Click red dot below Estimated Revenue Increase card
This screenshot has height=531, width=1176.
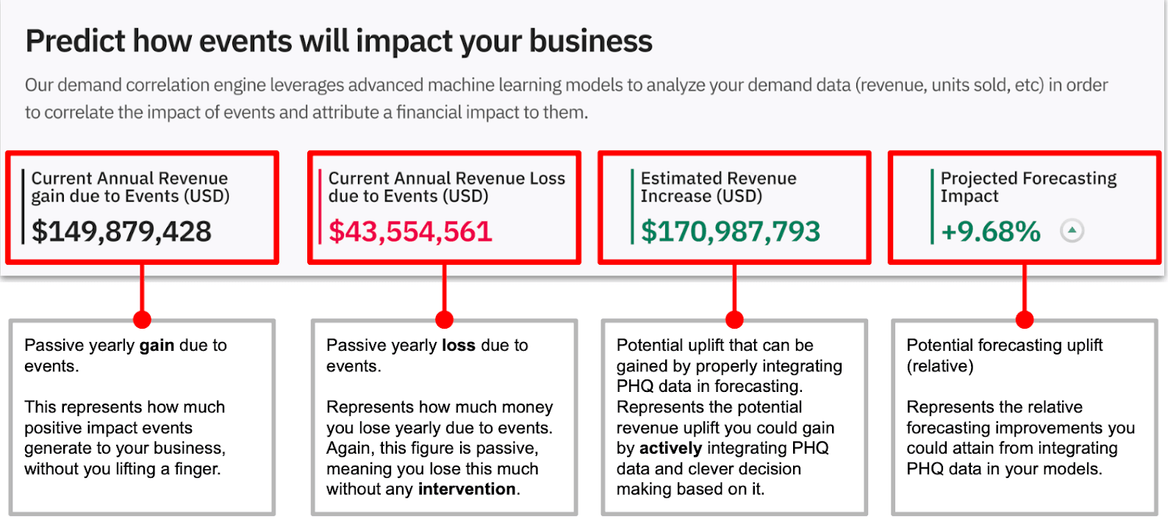735,320
